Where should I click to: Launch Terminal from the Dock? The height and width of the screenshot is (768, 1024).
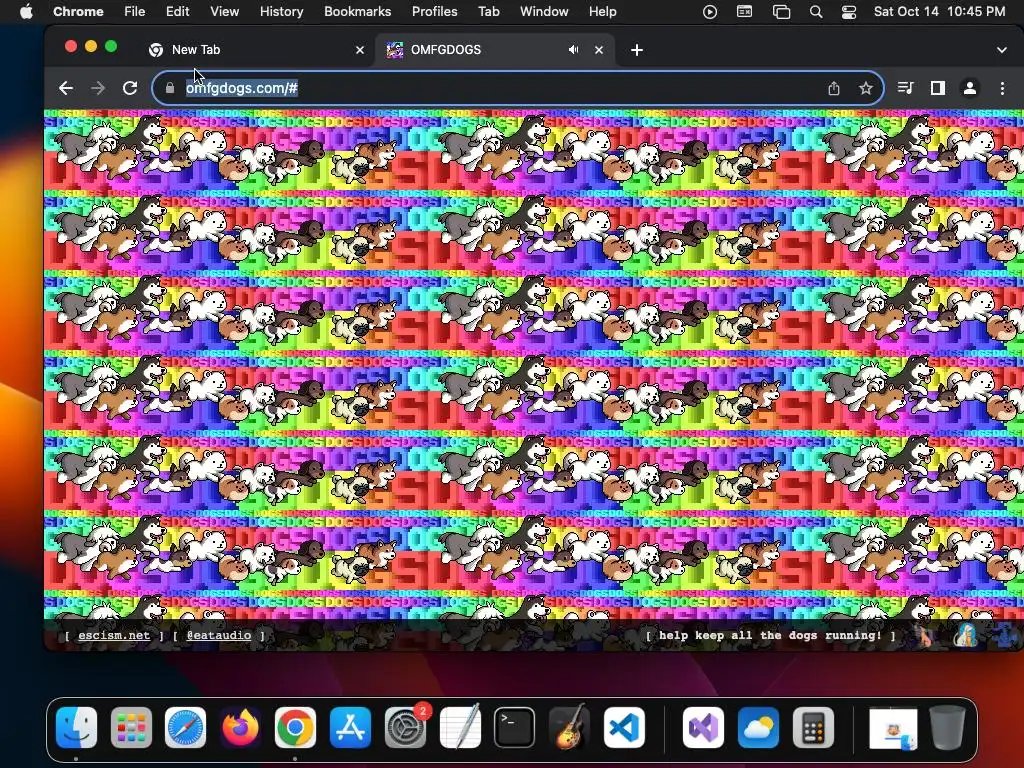[515, 728]
